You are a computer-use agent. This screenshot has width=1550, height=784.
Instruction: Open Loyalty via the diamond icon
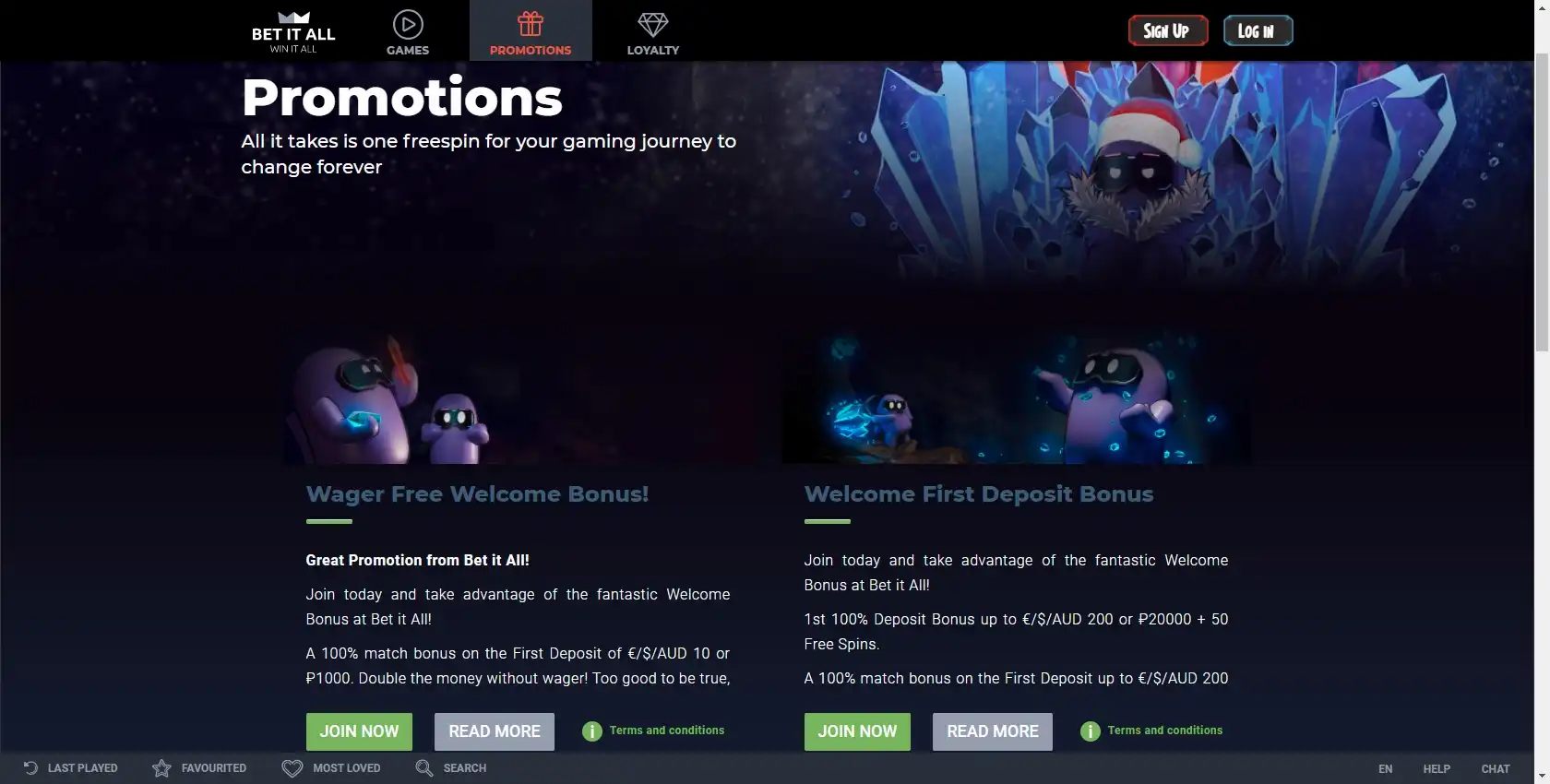coord(653,25)
